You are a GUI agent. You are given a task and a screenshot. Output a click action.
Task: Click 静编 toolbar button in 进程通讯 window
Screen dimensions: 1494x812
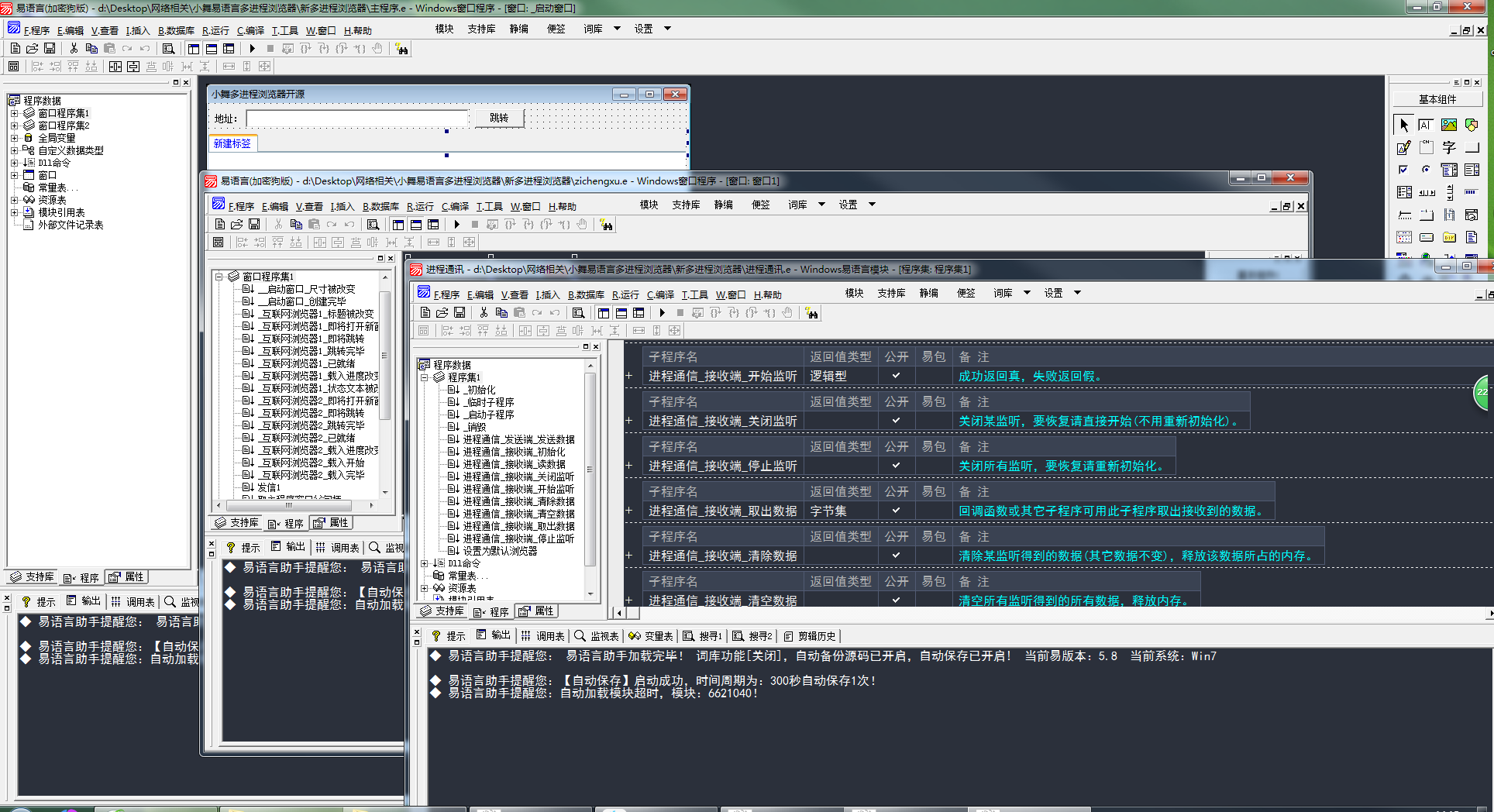[x=928, y=293]
